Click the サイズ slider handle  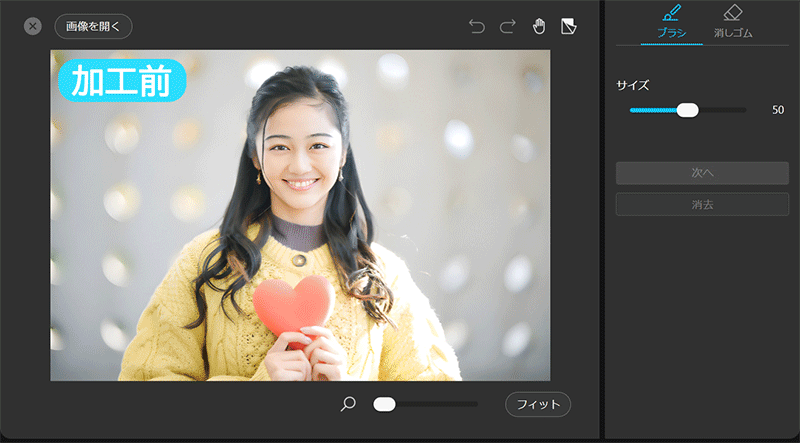[x=687, y=110]
